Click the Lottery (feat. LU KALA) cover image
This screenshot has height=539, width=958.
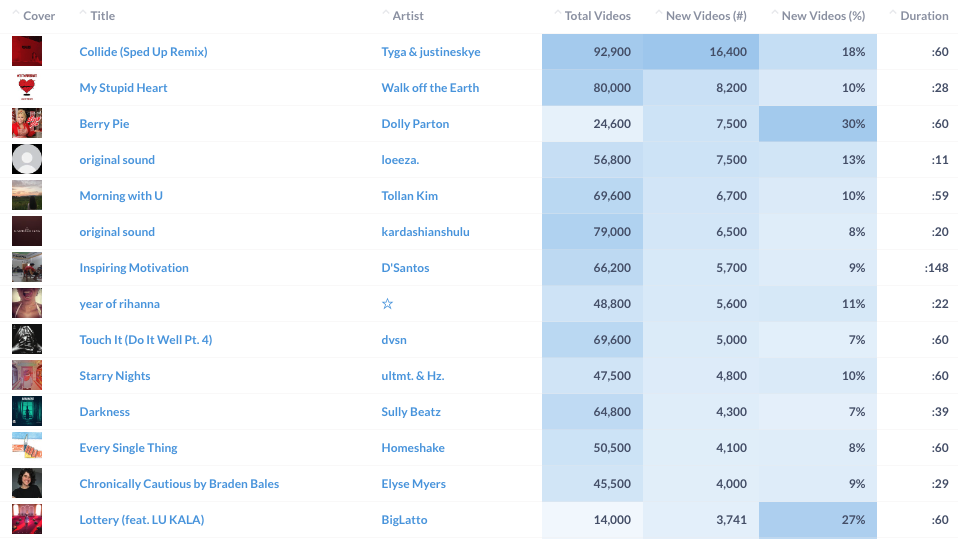click(27, 519)
